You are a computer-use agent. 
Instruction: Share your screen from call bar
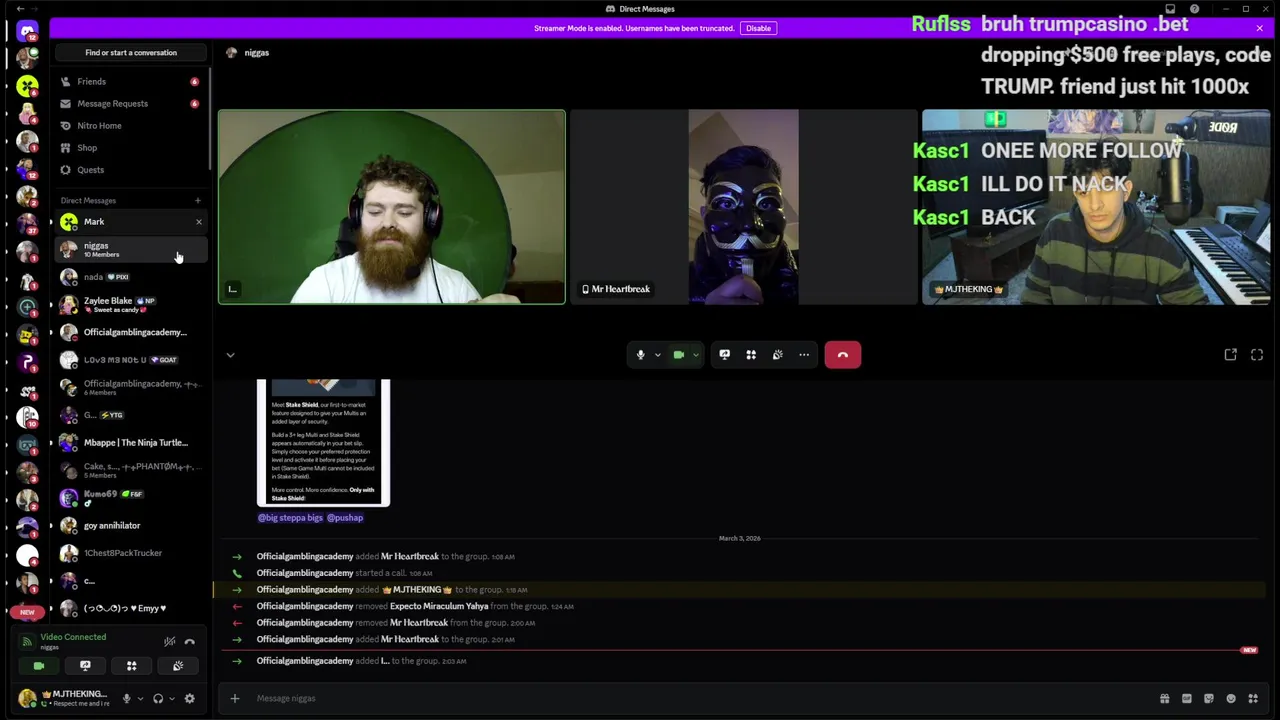click(x=725, y=355)
